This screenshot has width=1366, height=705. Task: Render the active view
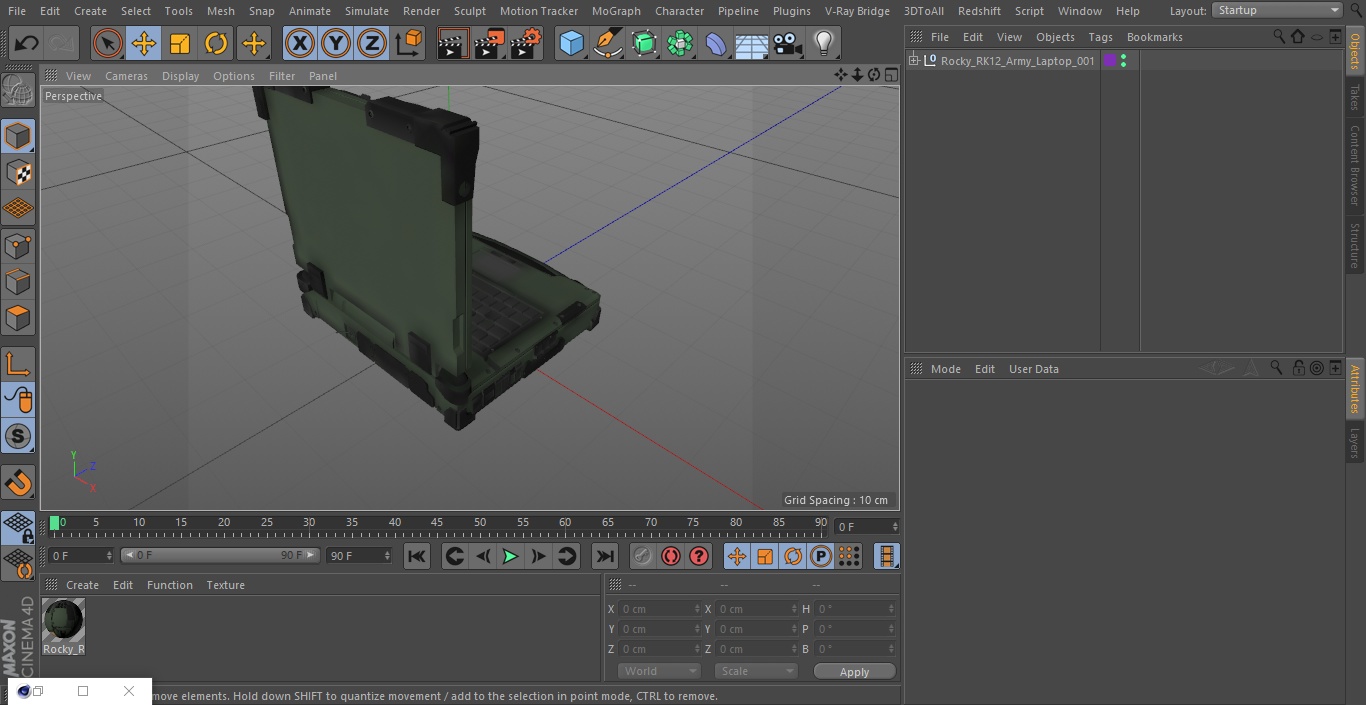pos(453,44)
